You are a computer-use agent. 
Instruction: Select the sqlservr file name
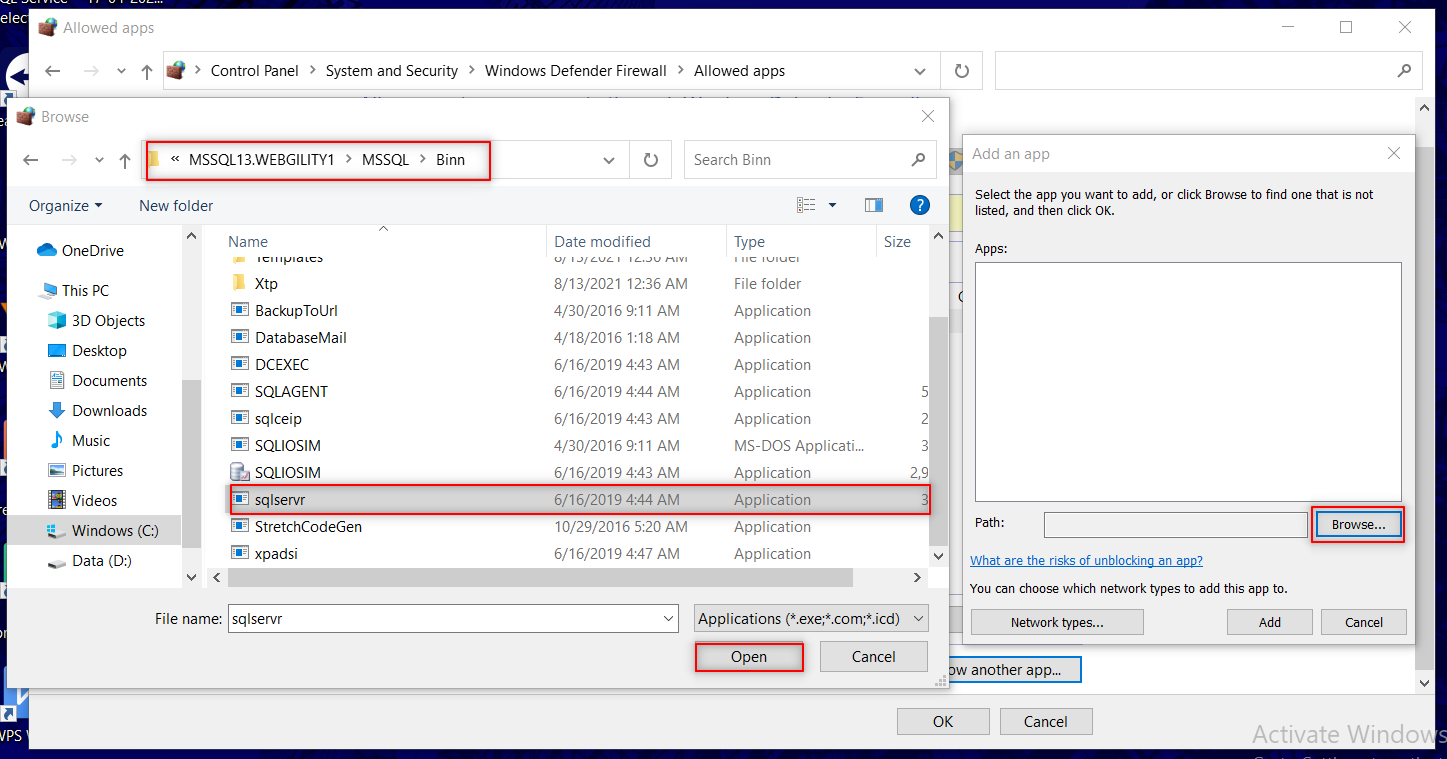(x=279, y=500)
